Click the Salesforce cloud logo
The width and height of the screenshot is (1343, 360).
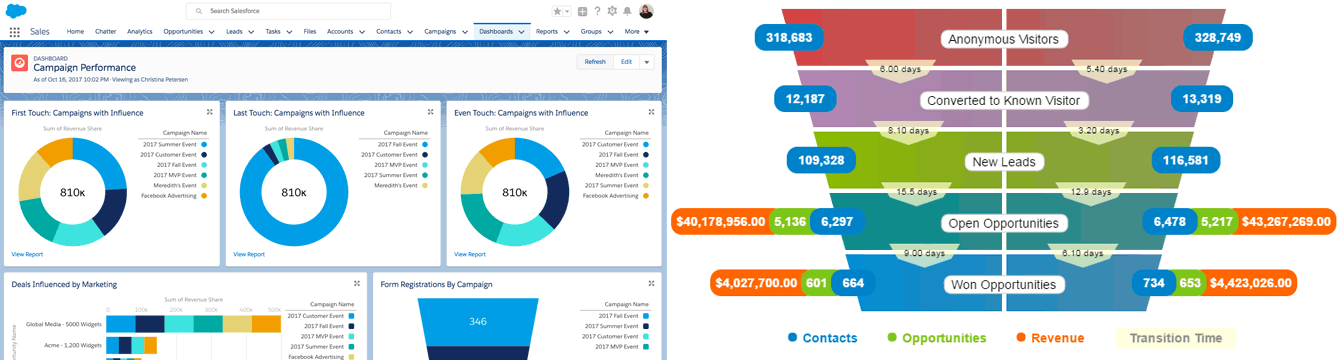[15, 10]
